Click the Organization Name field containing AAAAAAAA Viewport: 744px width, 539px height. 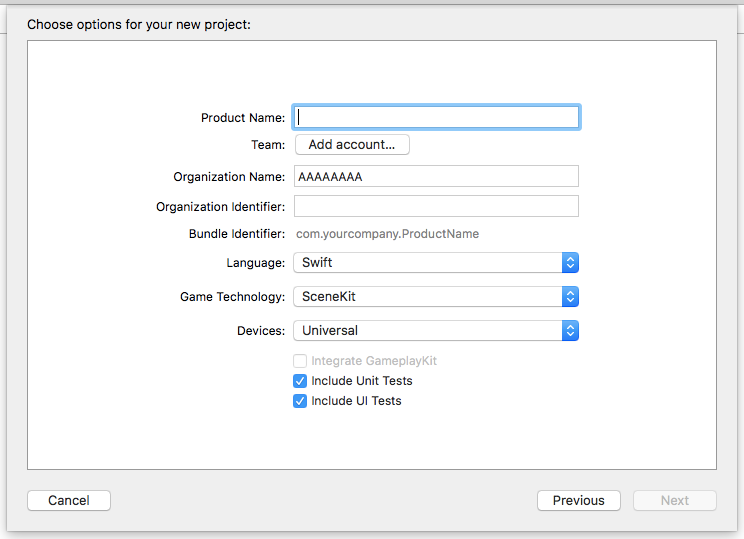(437, 176)
